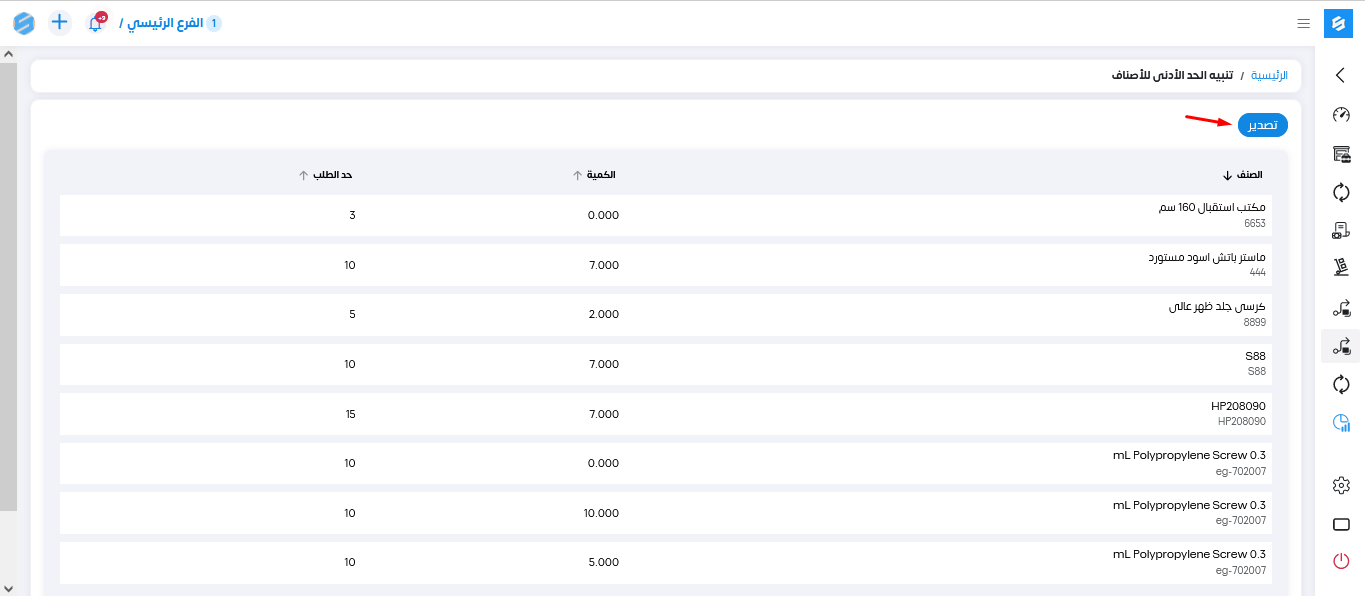1365x596 pixels.
Task: Click the scroll down arrow on left scrollbar
Action: [x=8, y=588]
